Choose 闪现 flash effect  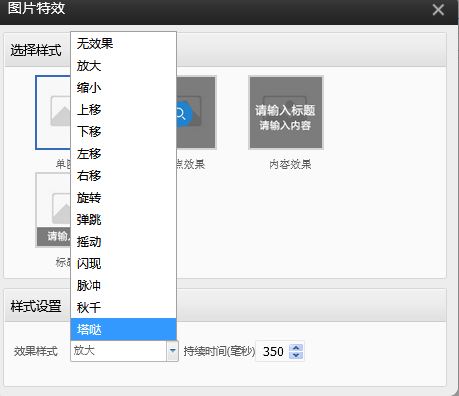123,264
